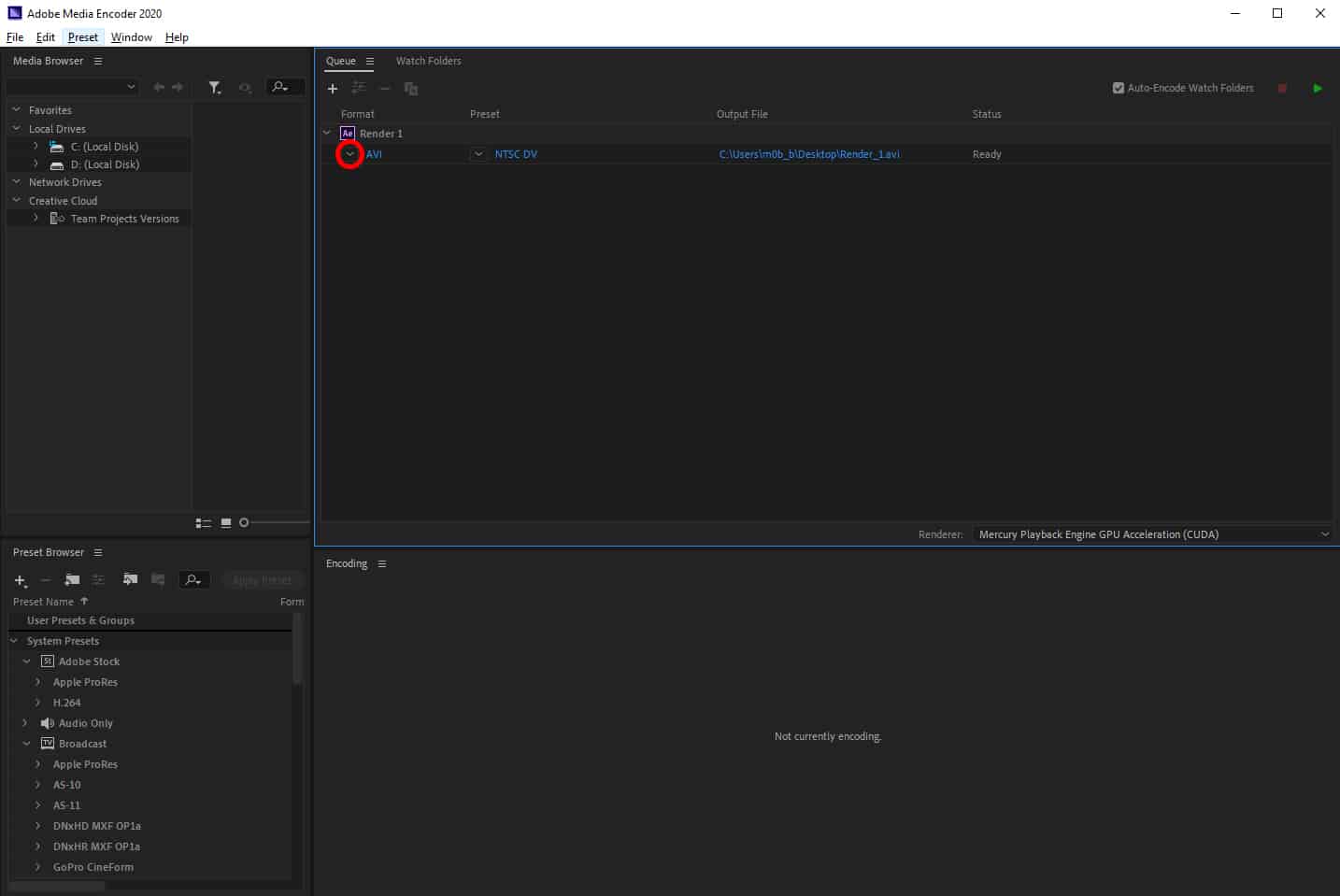This screenshot has width=1340, height=896.
Task: Click Delete Preset minus icon in Preset Browser
Action: coord(45,580)
